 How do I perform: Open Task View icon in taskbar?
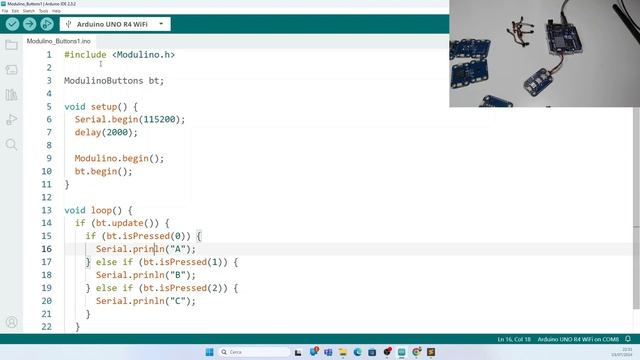point(298,352)
